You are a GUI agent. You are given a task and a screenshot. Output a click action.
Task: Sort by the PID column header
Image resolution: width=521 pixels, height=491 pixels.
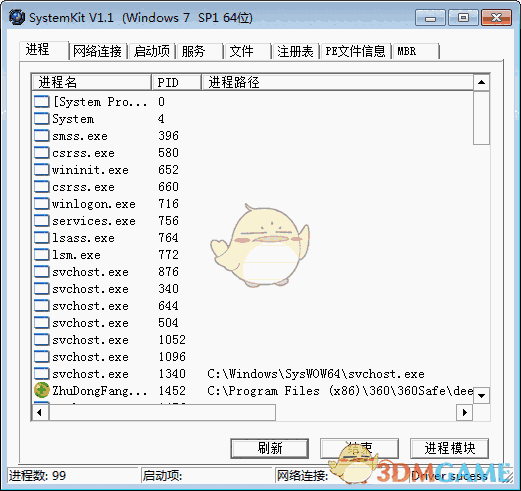pos(176,82)
